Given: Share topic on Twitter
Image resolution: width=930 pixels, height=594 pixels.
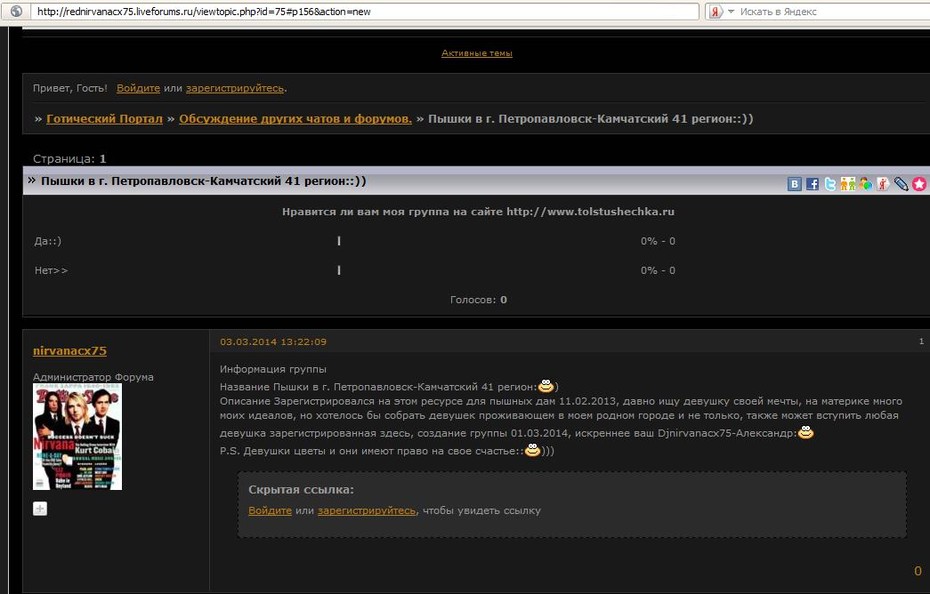Looking at the screenshot, I should (830, 184).
